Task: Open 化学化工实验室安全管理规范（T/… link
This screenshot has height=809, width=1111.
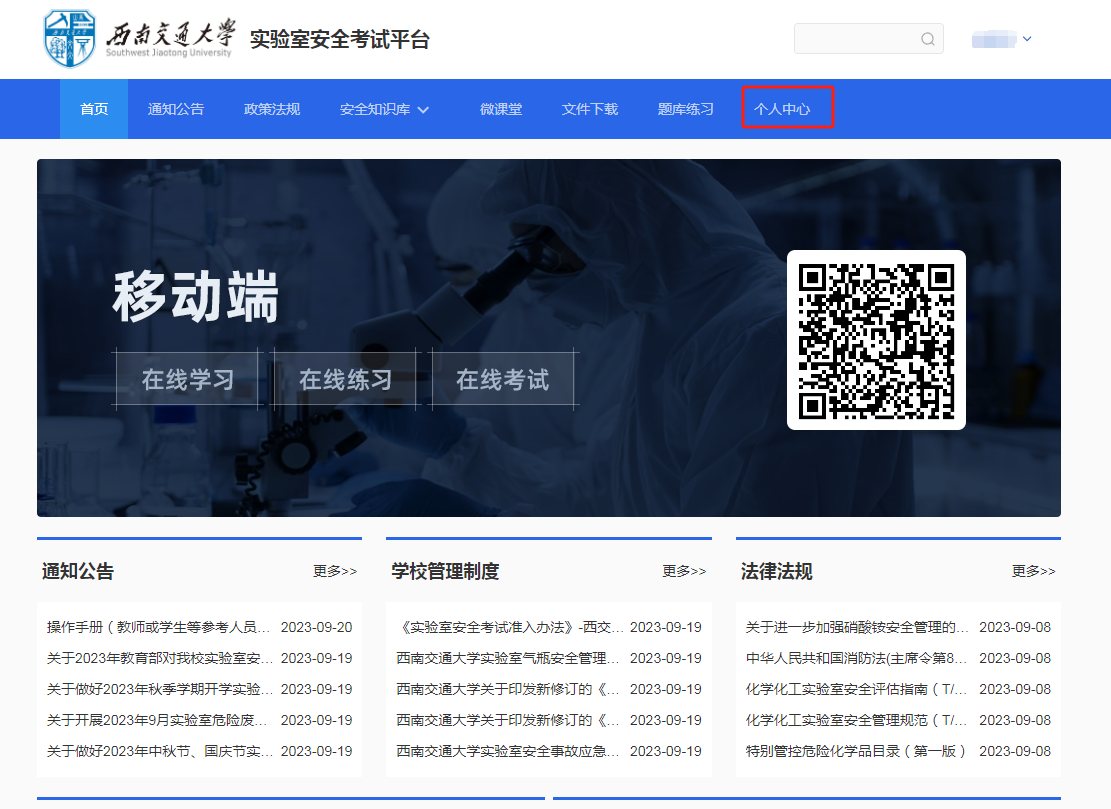Action: [x=857, y=720]
